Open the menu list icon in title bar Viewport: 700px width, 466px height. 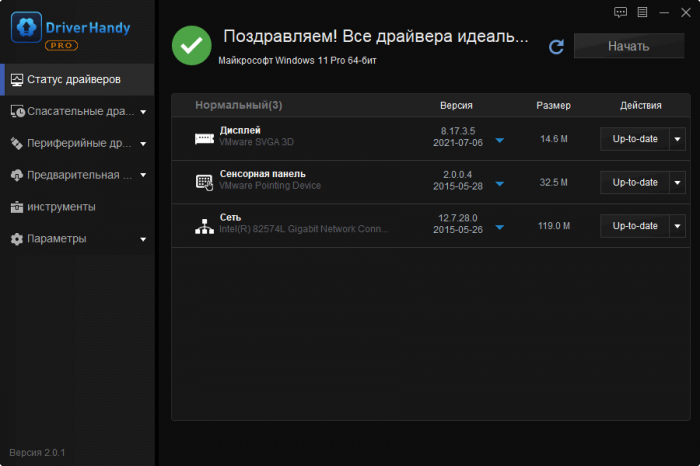pyautogui.click(x=641, y=12)
